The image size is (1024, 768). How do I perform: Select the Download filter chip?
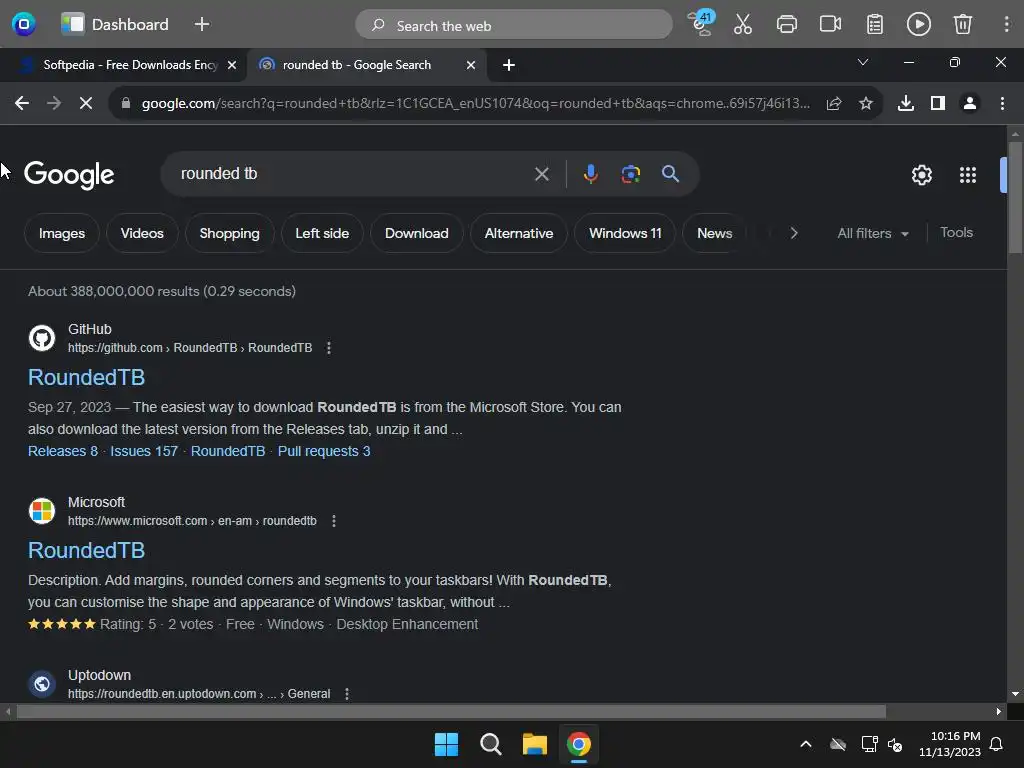pos(417,233)
